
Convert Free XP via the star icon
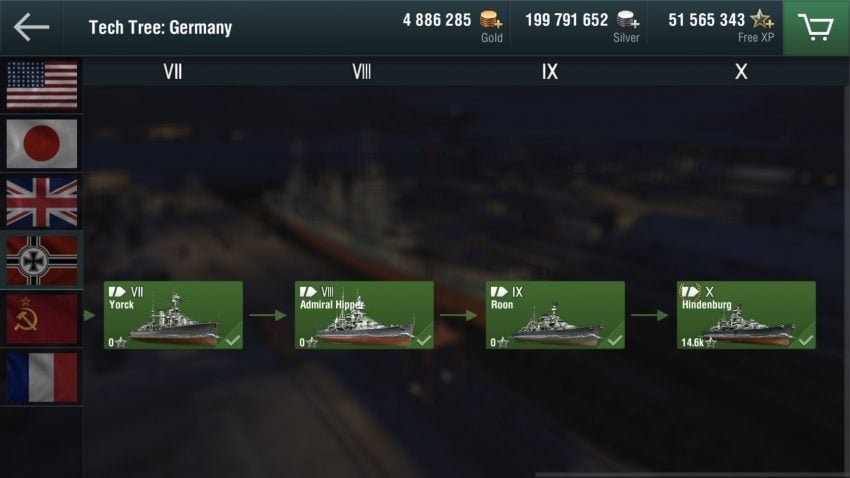click(762, 20)
